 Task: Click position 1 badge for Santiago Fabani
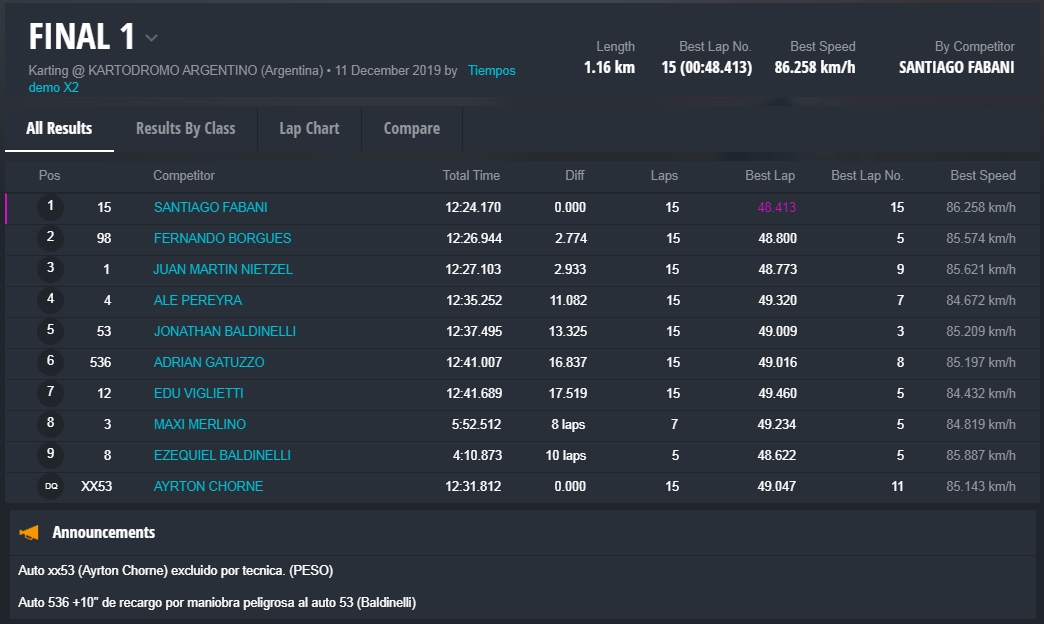(x=50, y=208)
